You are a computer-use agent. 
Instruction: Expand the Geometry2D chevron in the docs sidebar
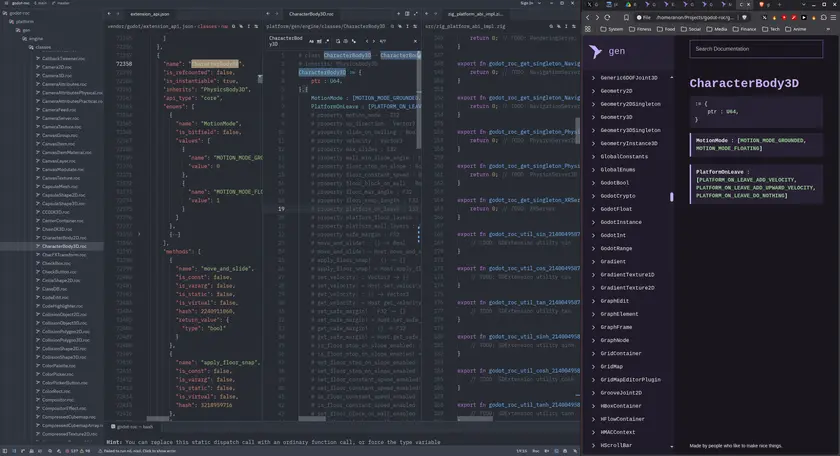point(593,91)
